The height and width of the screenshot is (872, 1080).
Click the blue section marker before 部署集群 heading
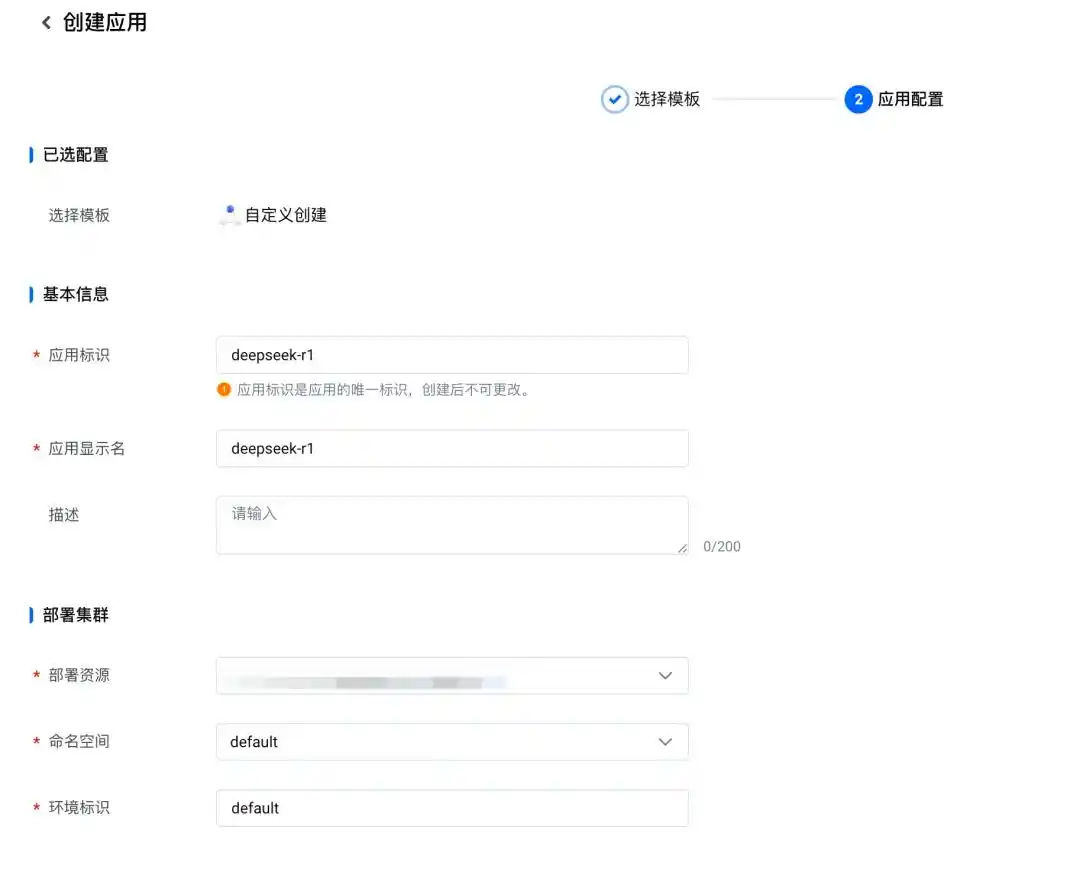(31, 614)
